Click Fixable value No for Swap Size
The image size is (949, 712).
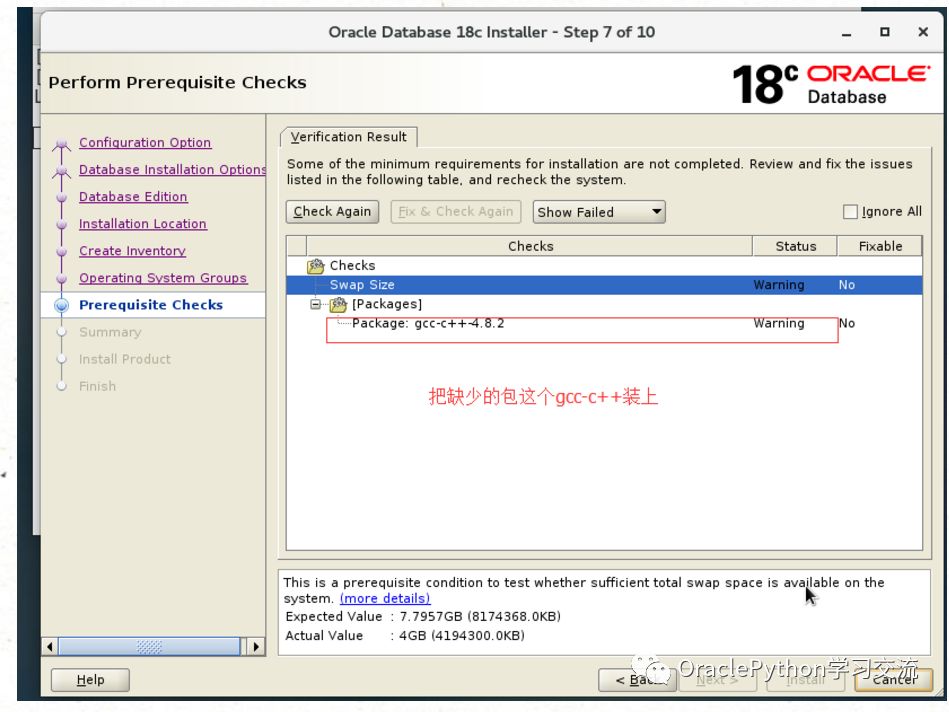click(x=847, y=285)
